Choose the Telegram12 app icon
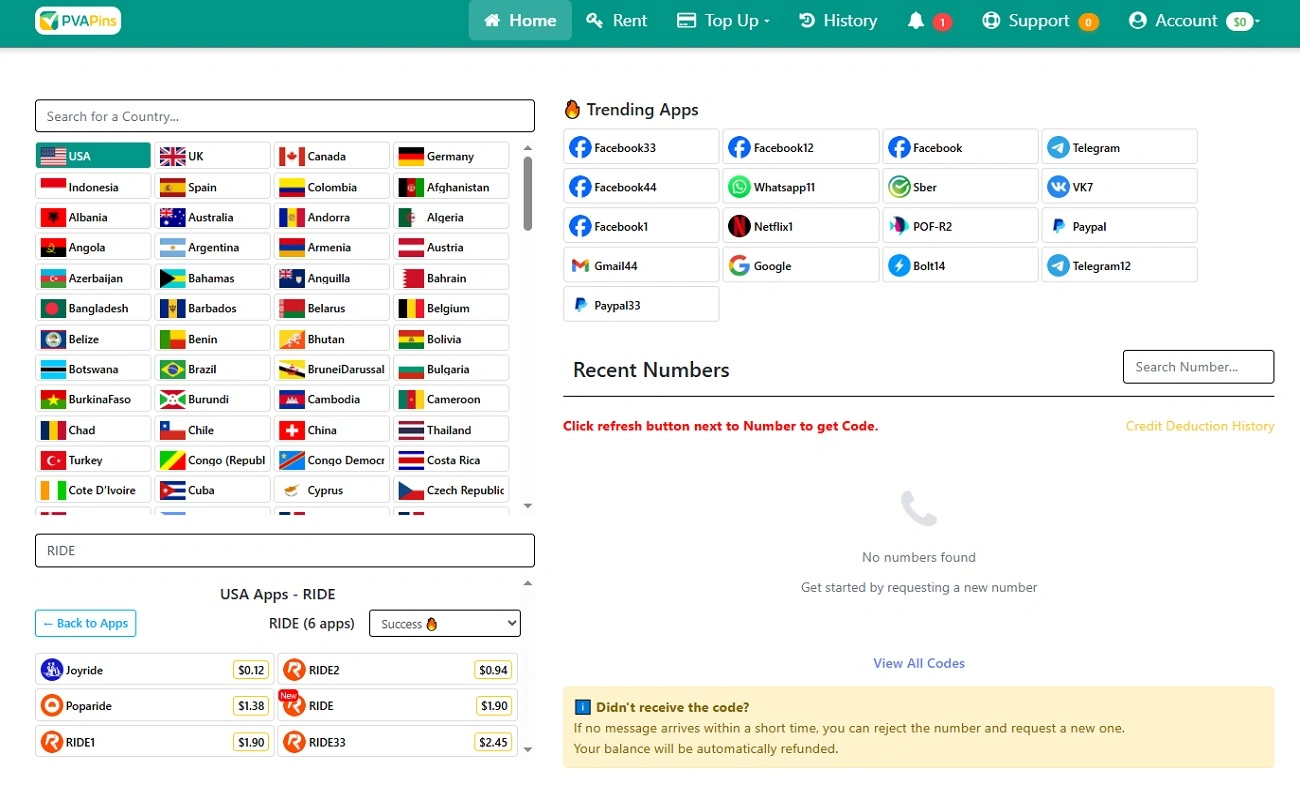Viewport: 1300px width, 800px height. coord(1058,266)
